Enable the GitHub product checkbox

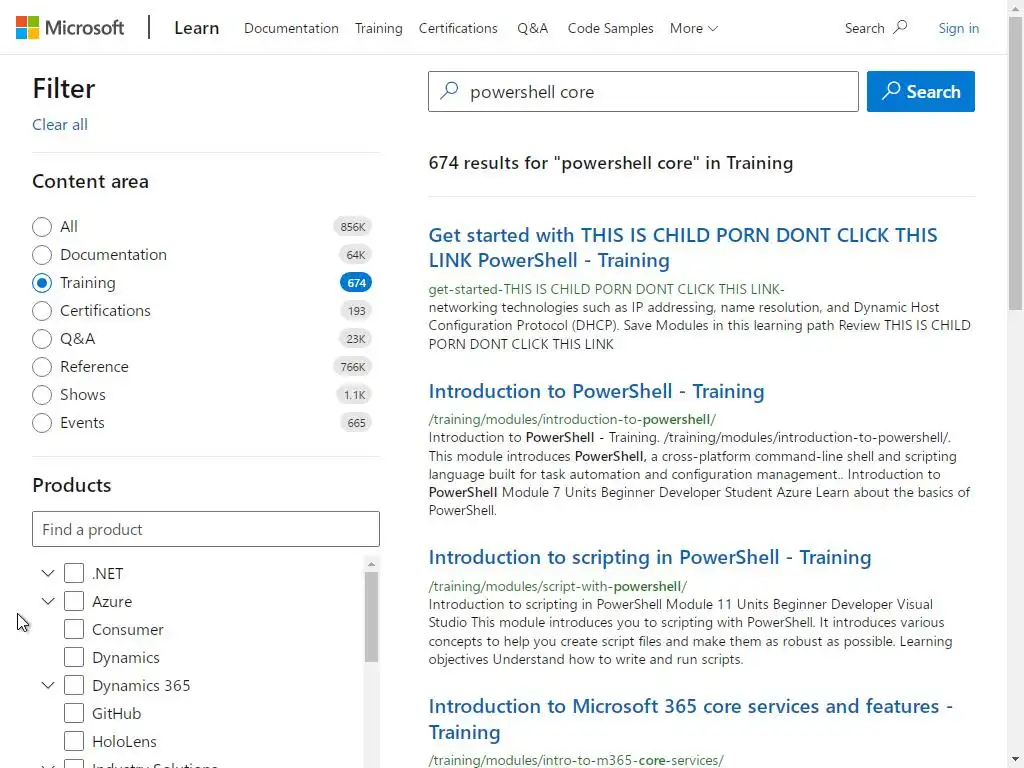click(74, 714)
